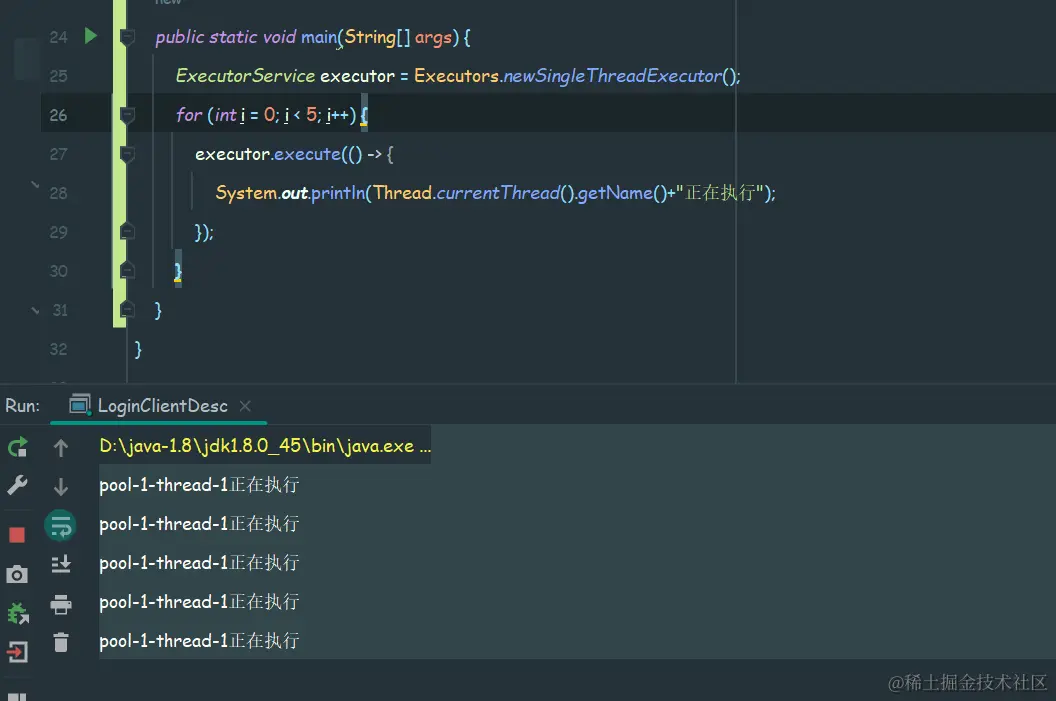Open run settings wrench icon
Viewport: 1056px width, 701px height.
18,486
